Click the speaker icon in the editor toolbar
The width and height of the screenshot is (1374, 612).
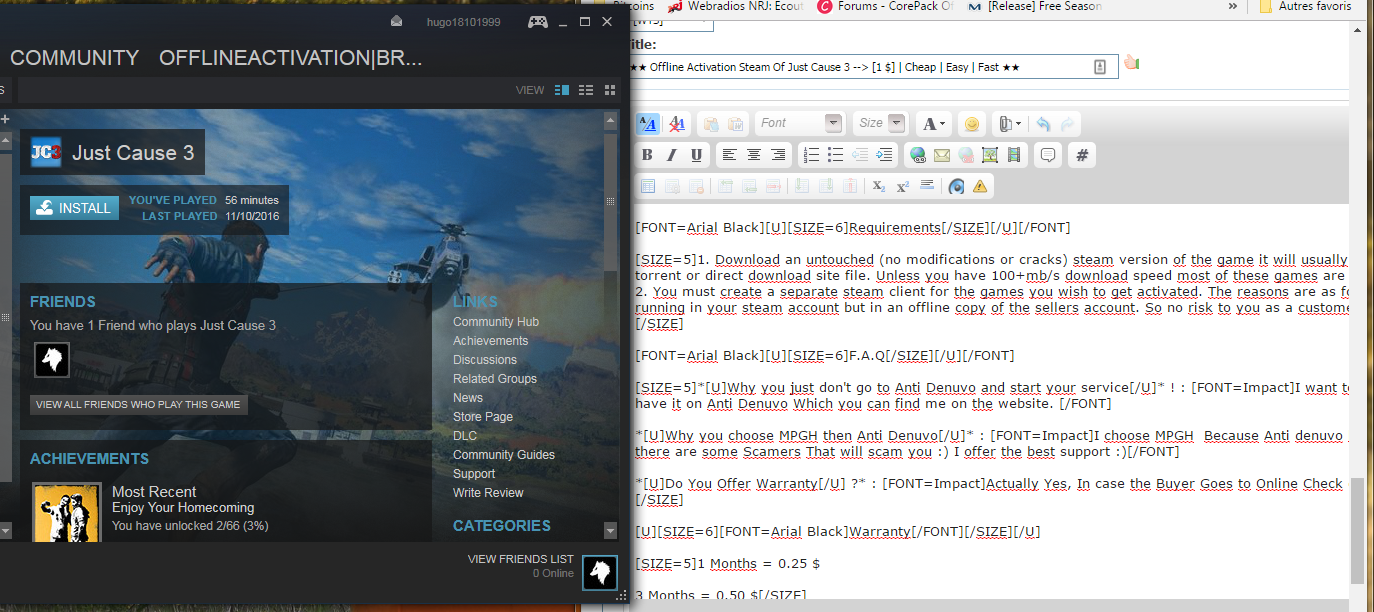coord(957,186)
